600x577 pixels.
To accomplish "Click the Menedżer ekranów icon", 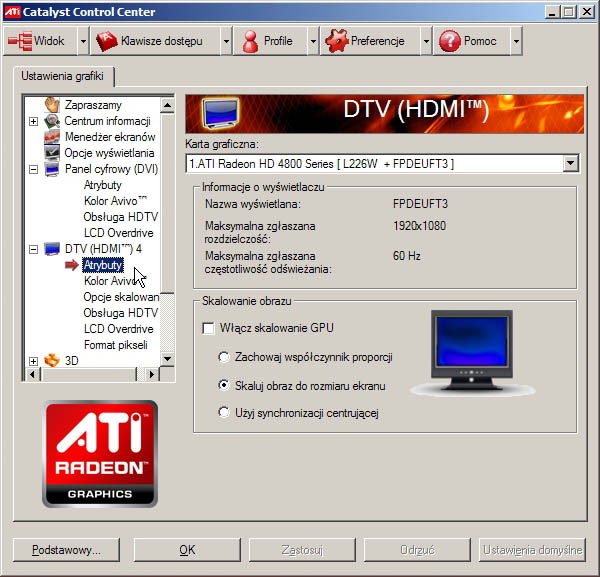I will (52, 137).
